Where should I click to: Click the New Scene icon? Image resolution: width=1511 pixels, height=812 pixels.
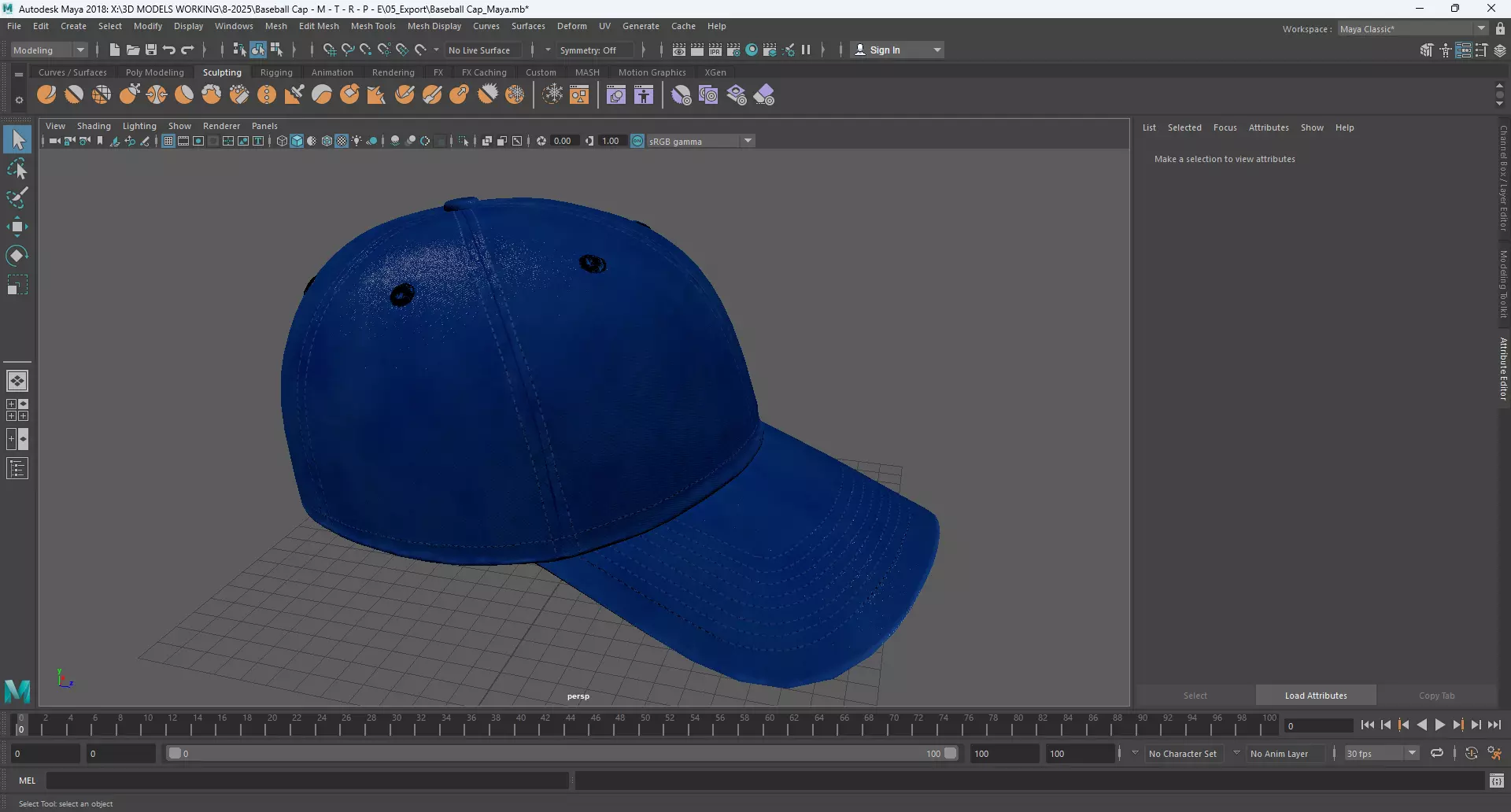click(x=114, y=50)
